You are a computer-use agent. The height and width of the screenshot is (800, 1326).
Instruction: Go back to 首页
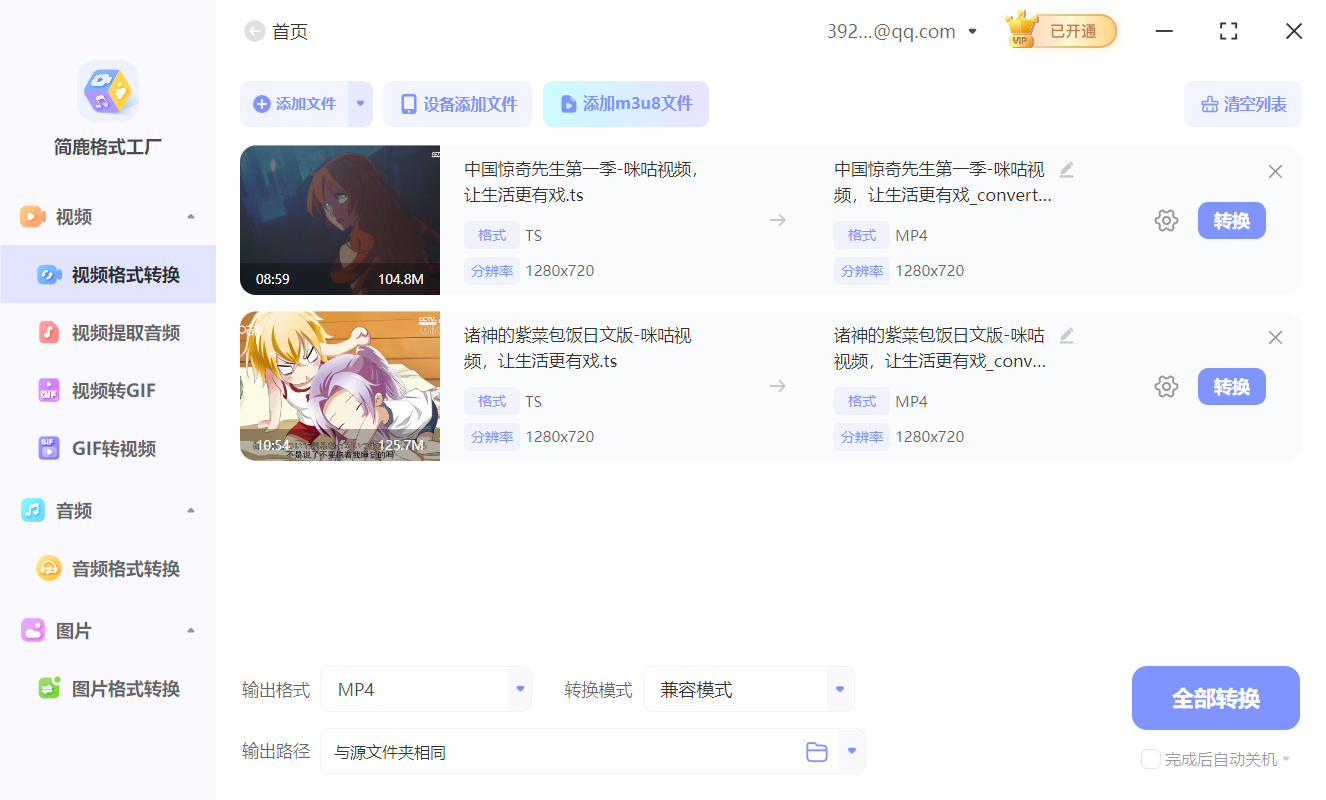point(255,31)
